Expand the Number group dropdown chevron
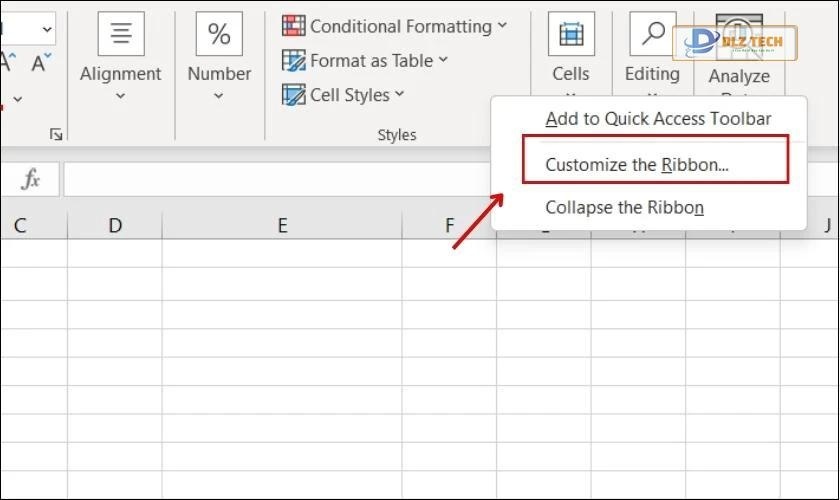Viewport: 840px width, 500px height. point(219,97)
